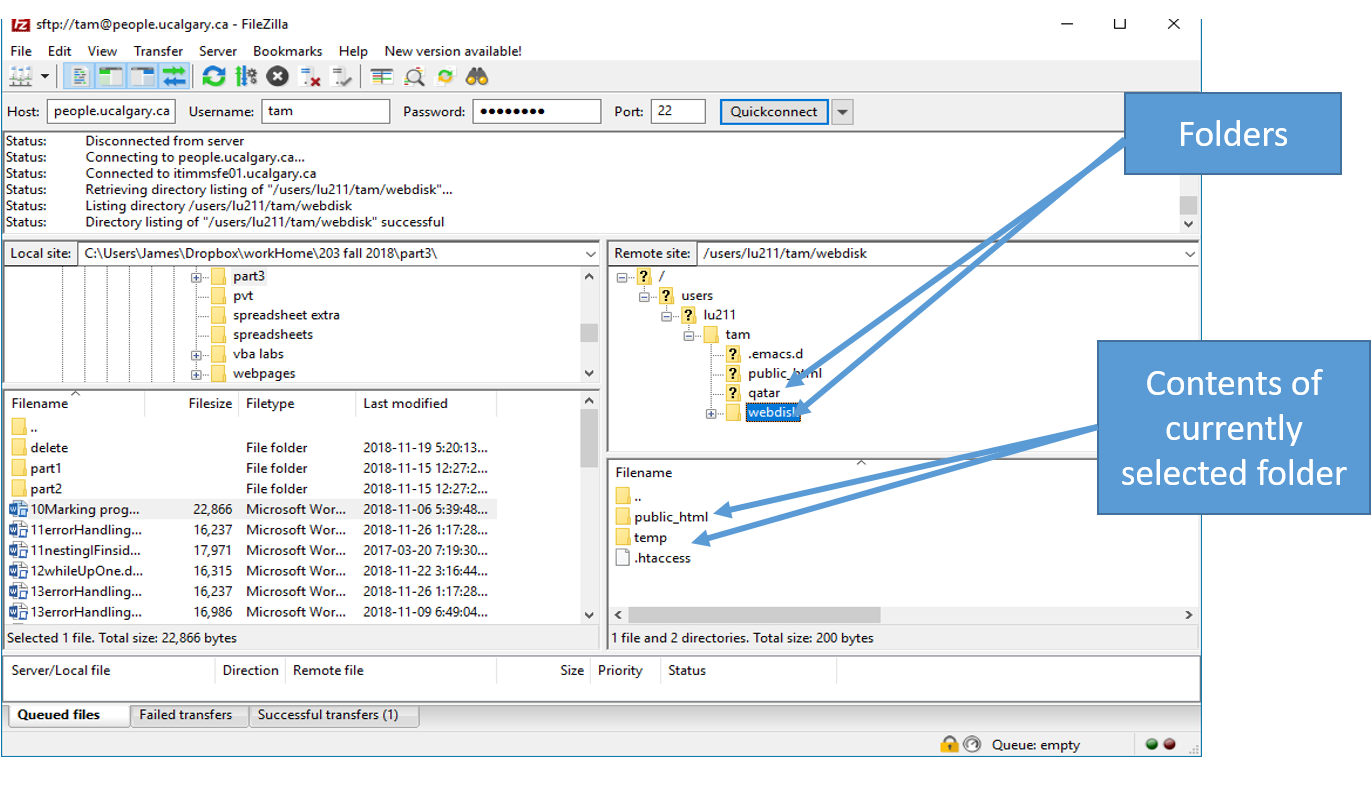Toggle the transfer queue display
Viewport: 1371px width, 798px height.
(x=175, y=77)
